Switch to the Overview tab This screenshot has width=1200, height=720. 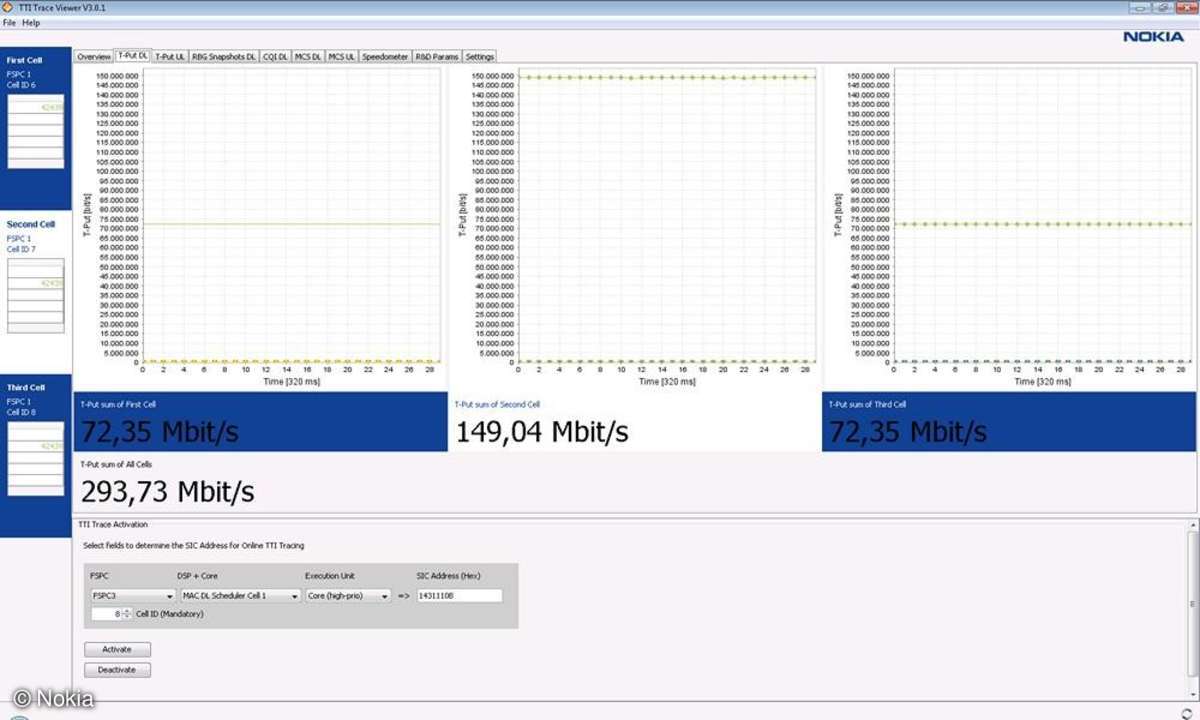click(x=94, y=57)
